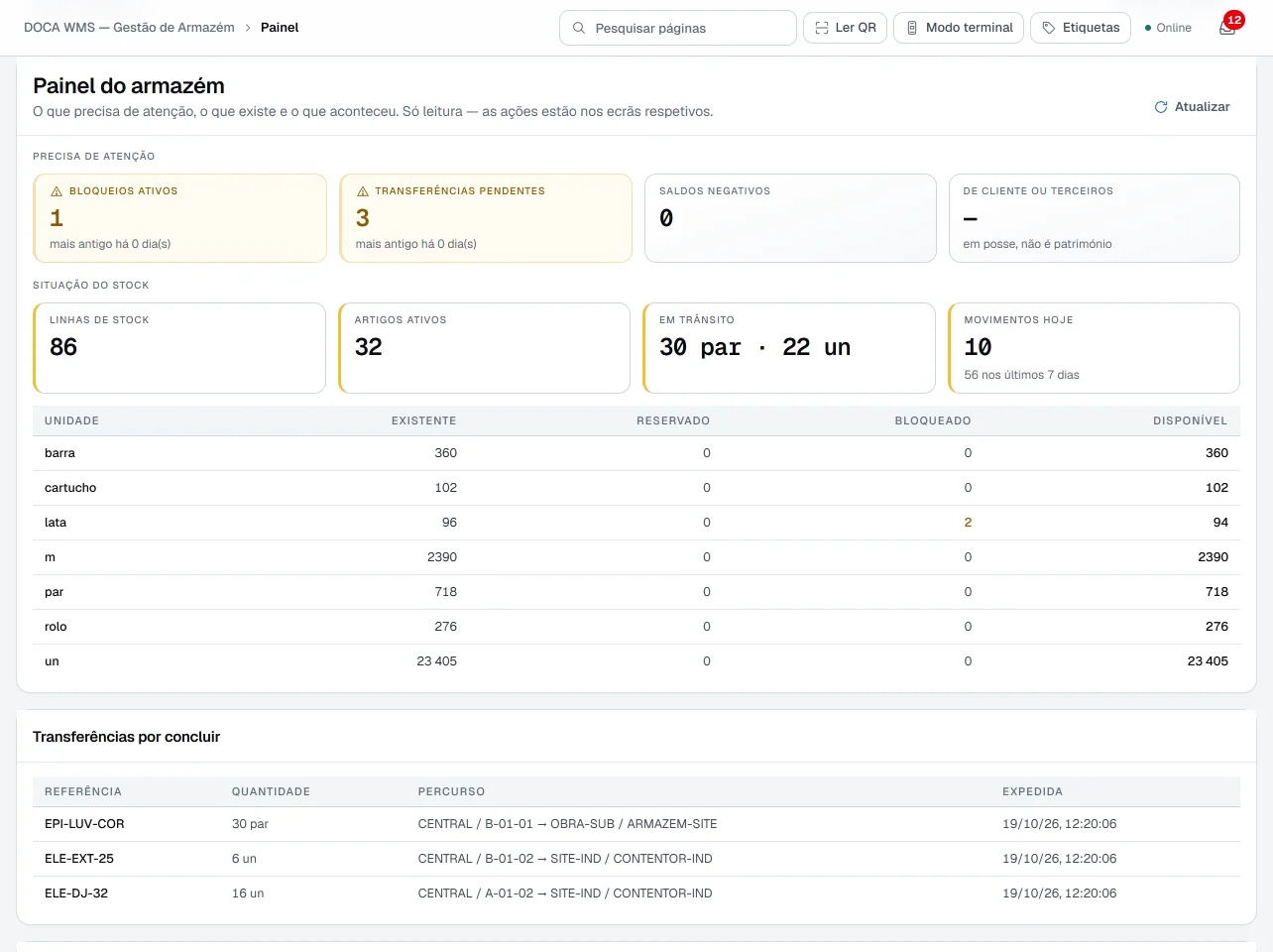Select the rolo unit row label
Image resolution: width=1273 pixels, height=952 pixels.
coord(56,627)
